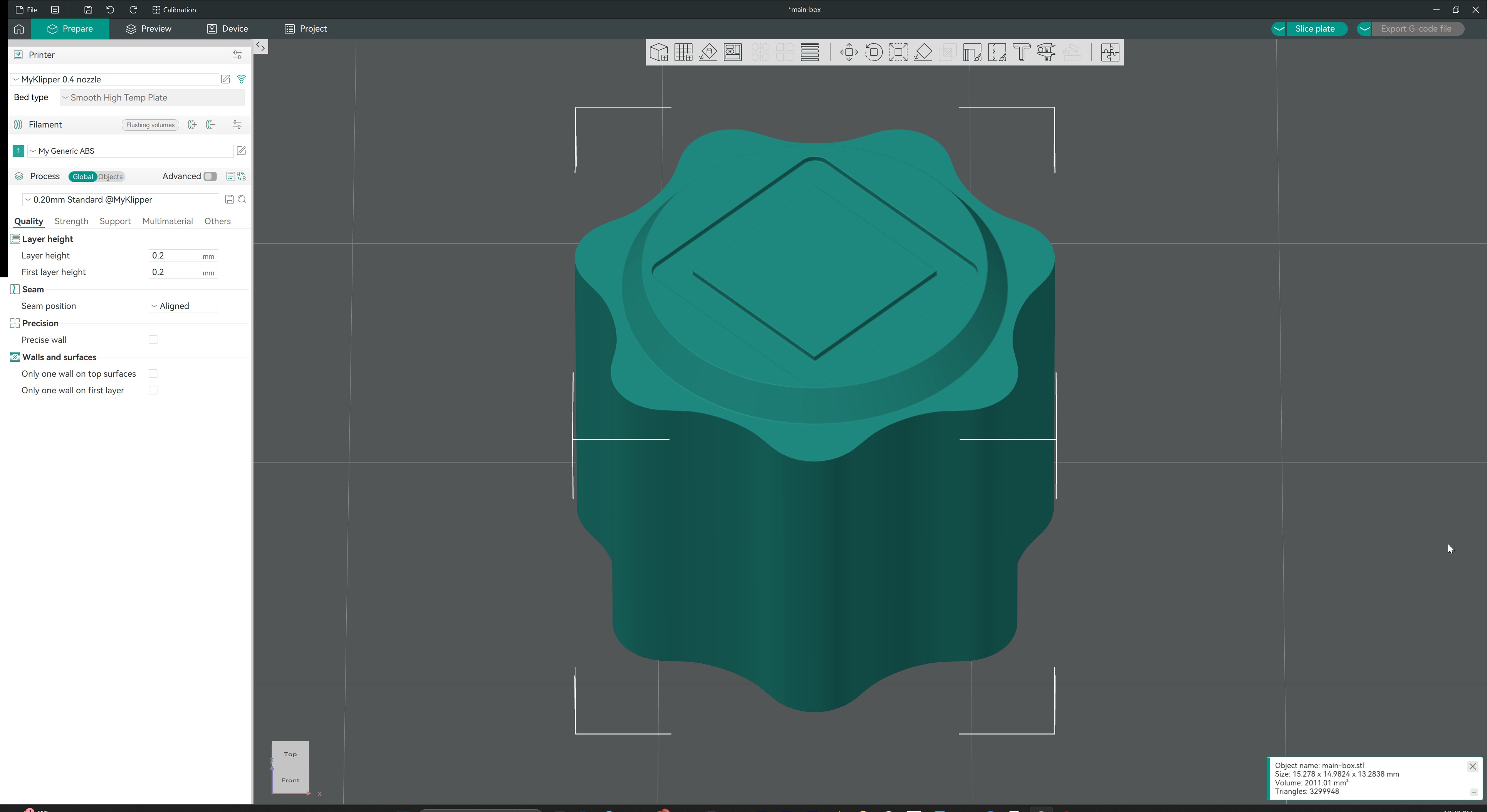Select the Emboss text tool

(1022, 52)
